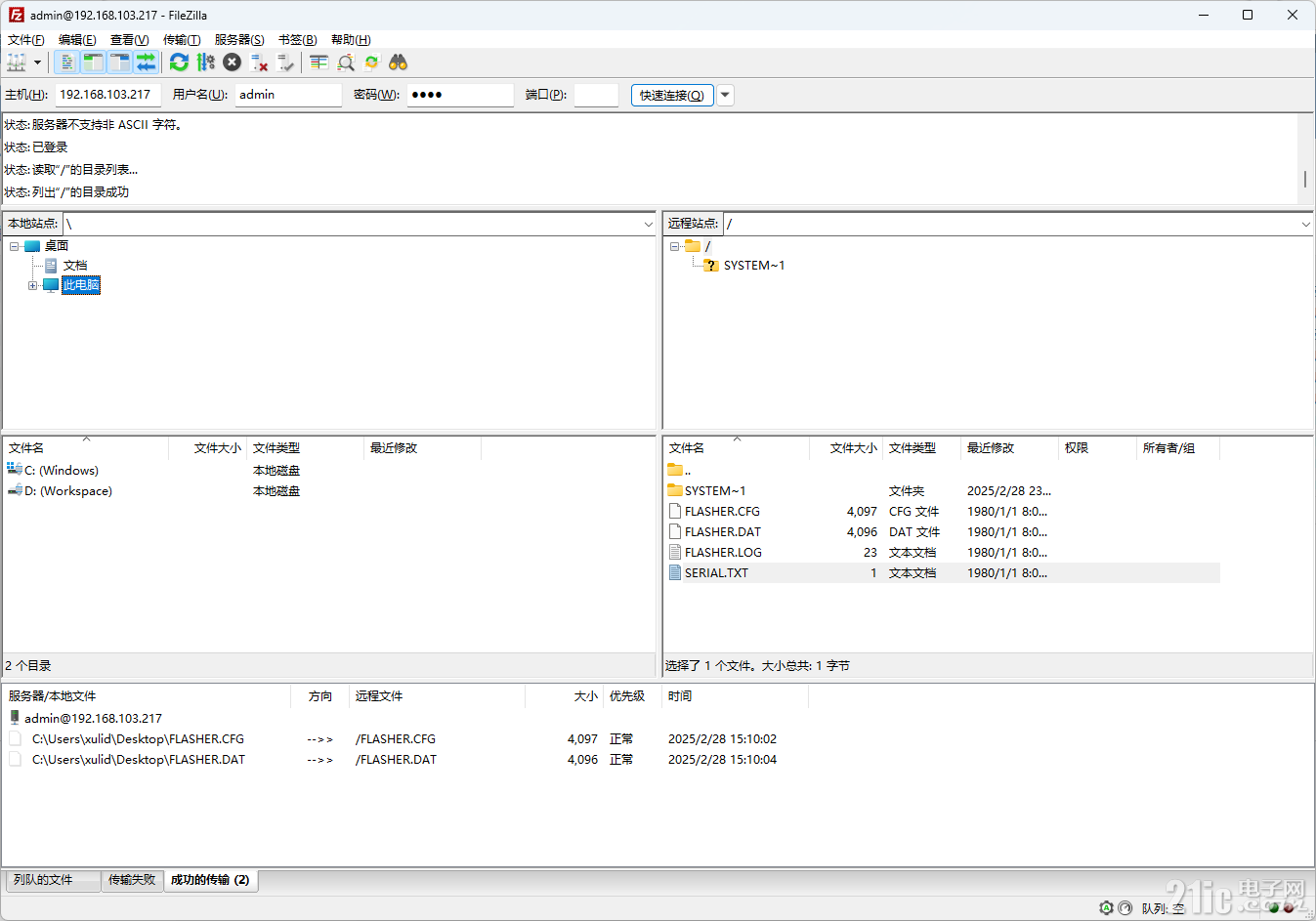
Task: Expand the 此电脑 tree node
Action: pos(32,285)
